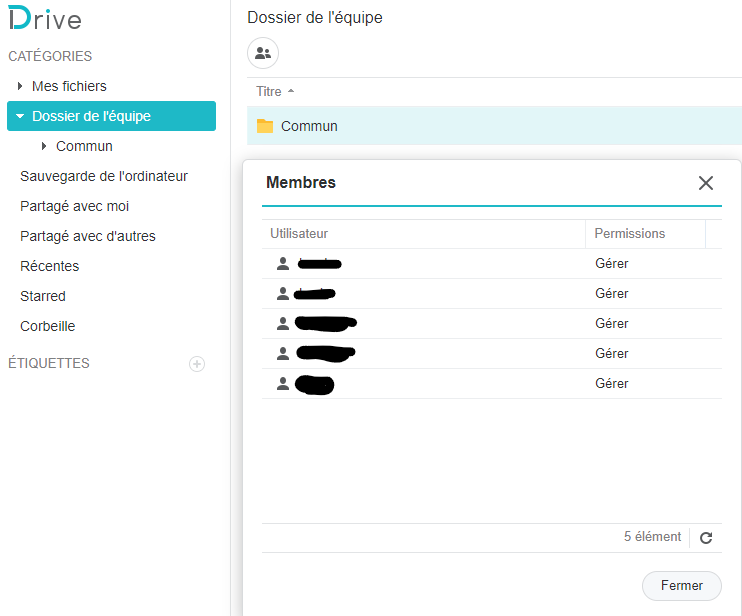Expand the Mes fichiers tree arrow
The image size is (742, 616).
[x=20, y=86]
